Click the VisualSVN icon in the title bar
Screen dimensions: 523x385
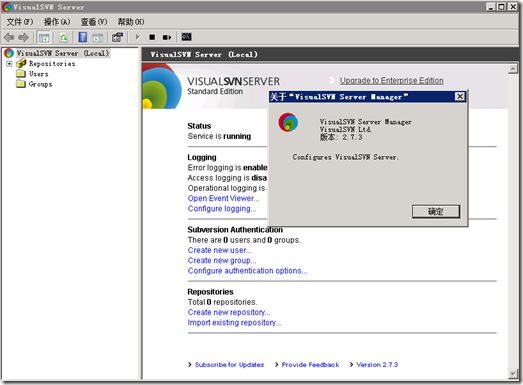7,7
